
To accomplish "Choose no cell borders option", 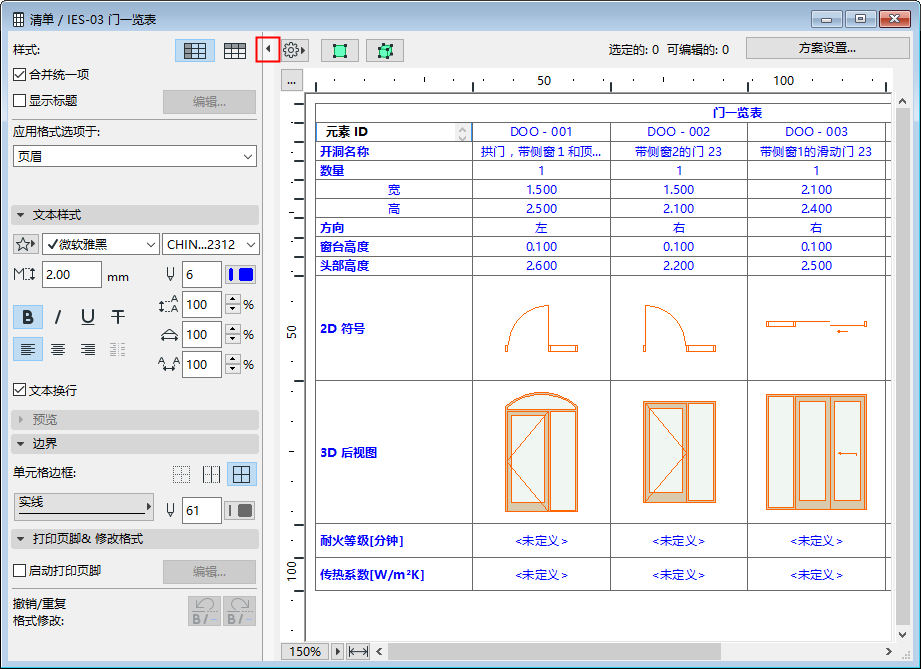I will coord(181,474).
